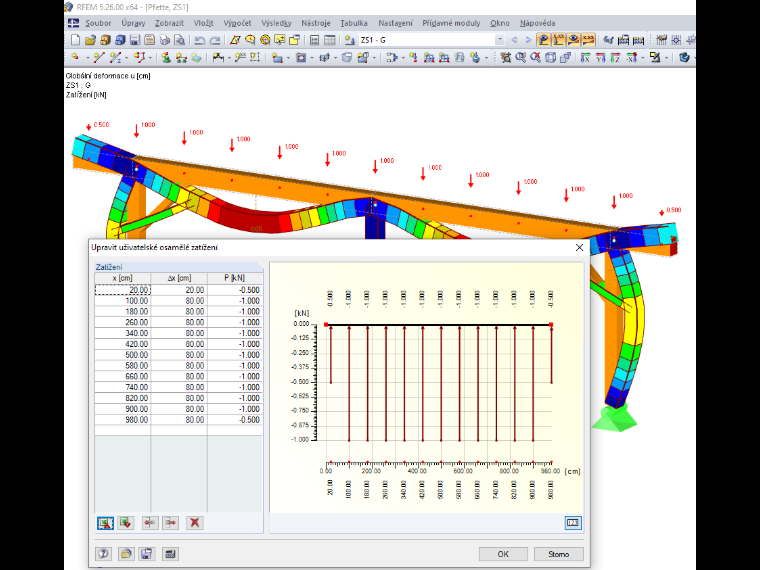Open the zoom window magnifier tool
Image resolution: width=760 pixels, height=570 pixels.
pos(521,58)
